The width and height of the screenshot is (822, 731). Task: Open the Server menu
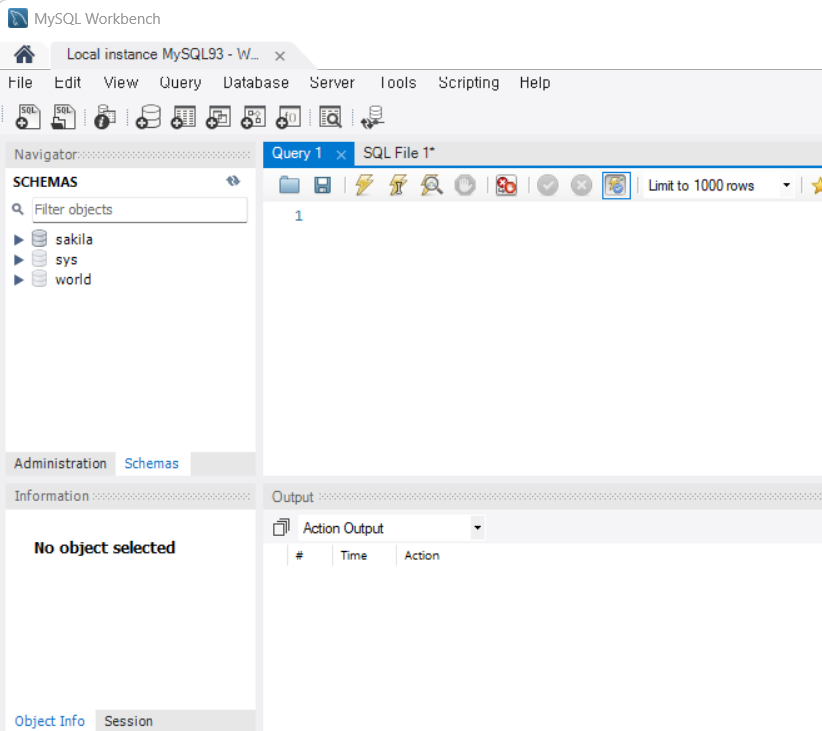tap(332, 82)
